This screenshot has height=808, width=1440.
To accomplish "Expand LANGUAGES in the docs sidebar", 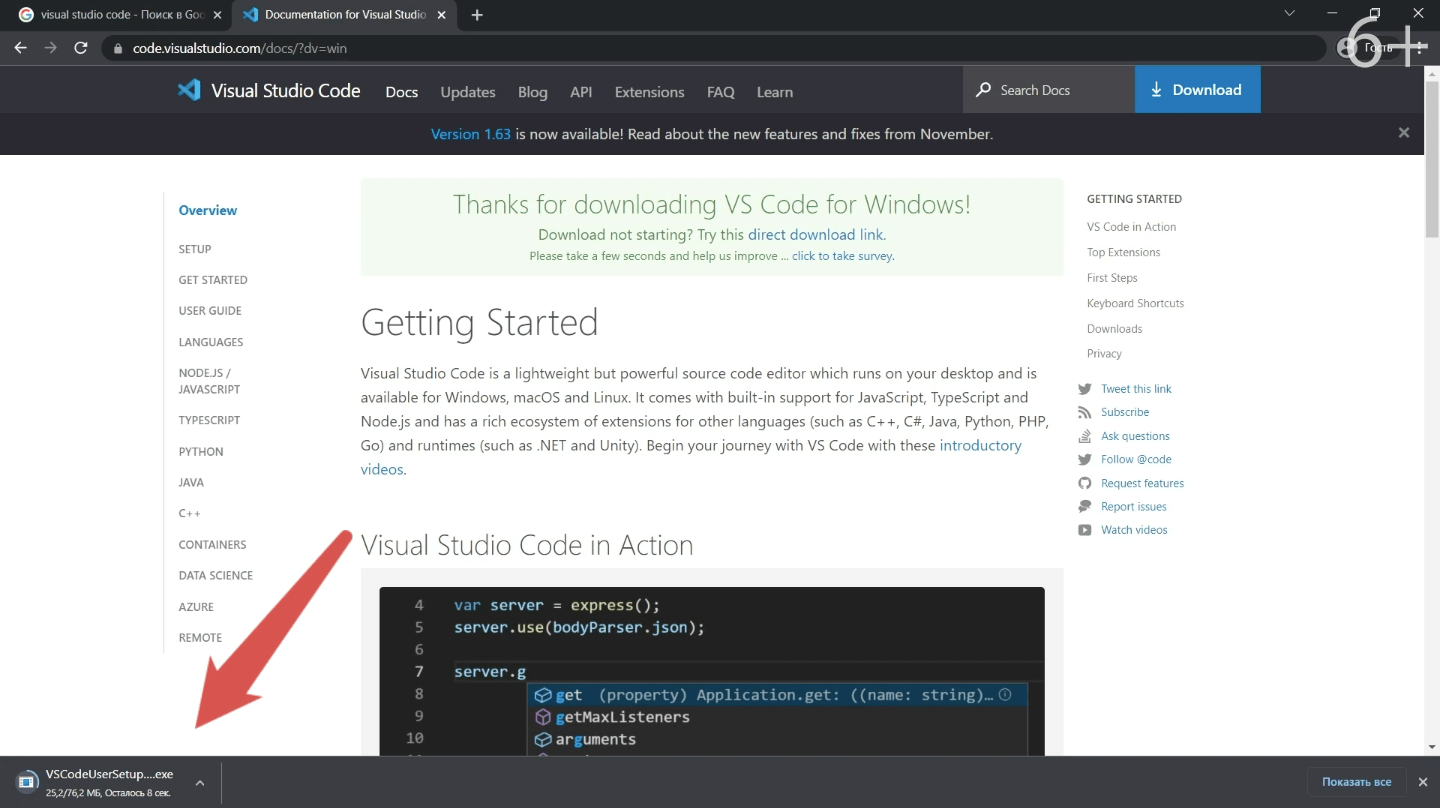I will tap(211, 342).
